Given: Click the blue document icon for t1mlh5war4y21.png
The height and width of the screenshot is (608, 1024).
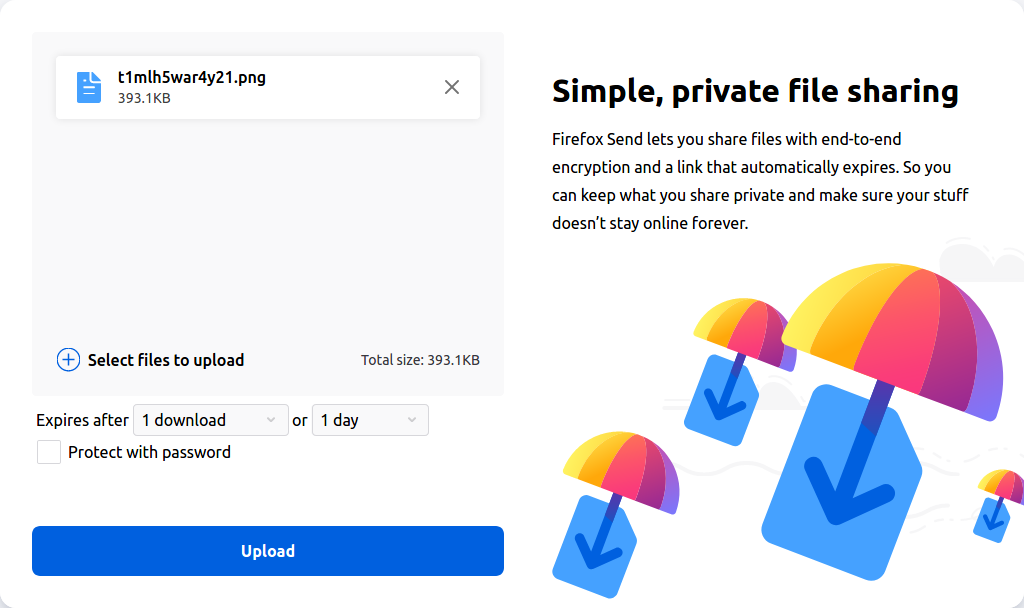Looking at the screenshot, I should (89, 87).
